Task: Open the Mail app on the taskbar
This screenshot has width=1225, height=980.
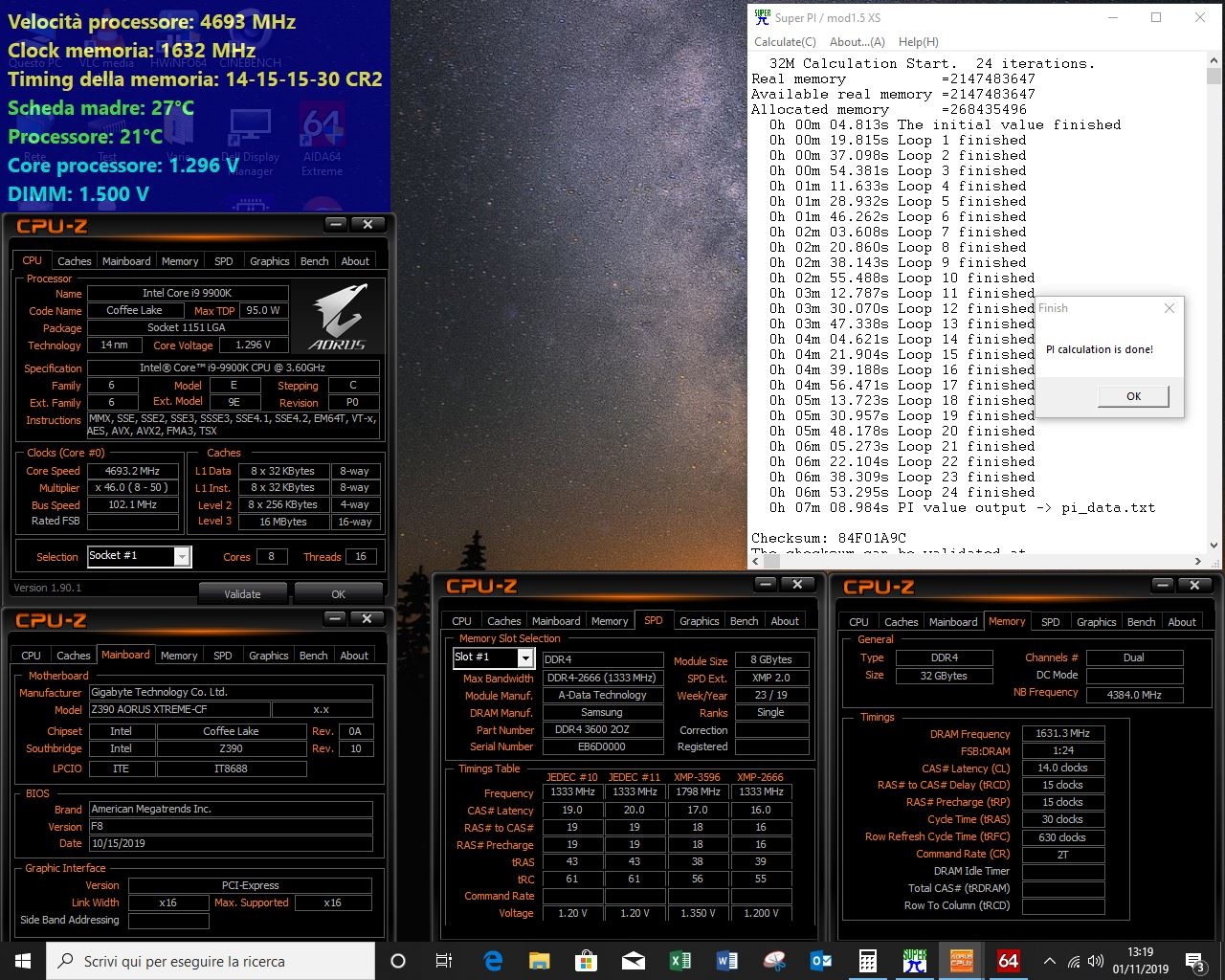Action: [x=634, y=961]
